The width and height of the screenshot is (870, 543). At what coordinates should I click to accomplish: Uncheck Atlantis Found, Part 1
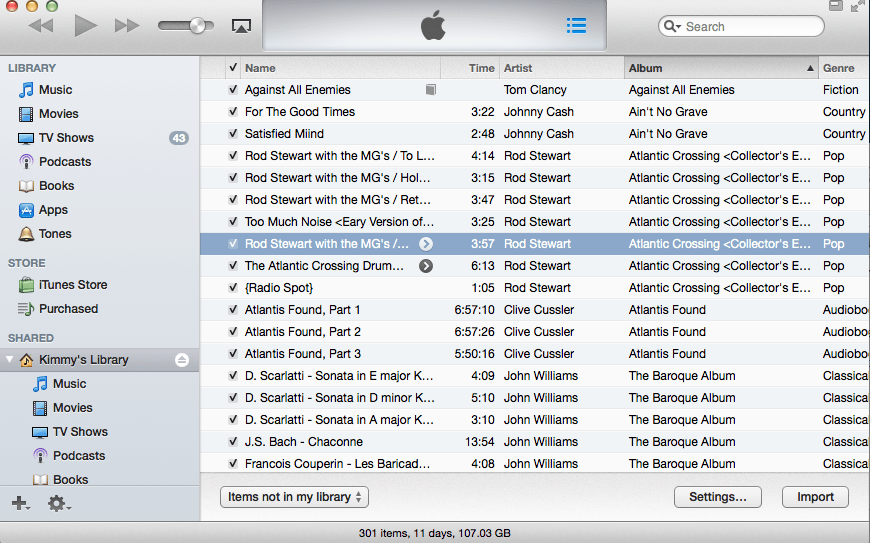tap(233, 309)
